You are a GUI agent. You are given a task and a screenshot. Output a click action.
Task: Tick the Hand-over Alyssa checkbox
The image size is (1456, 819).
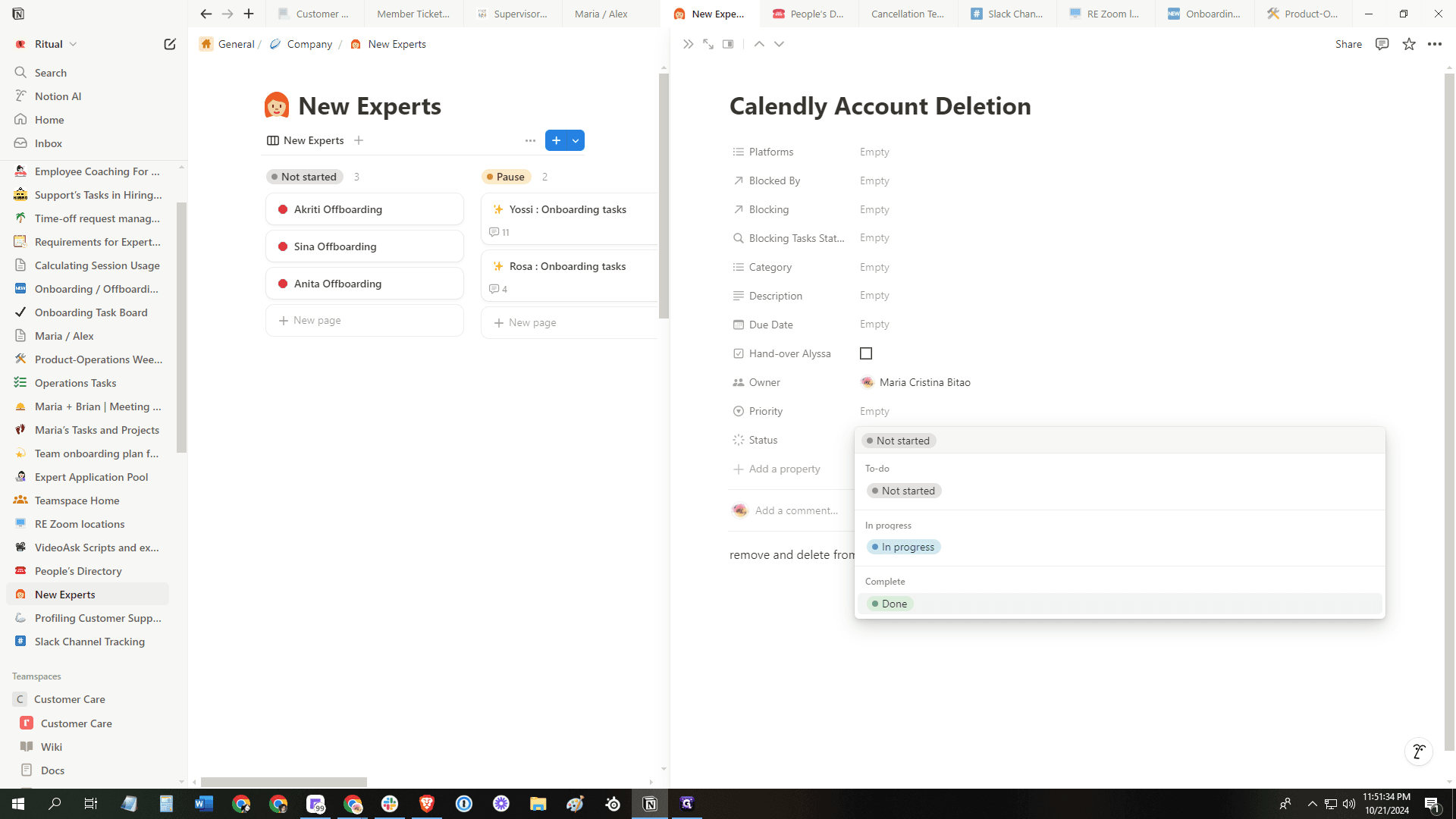pos(866,353)
